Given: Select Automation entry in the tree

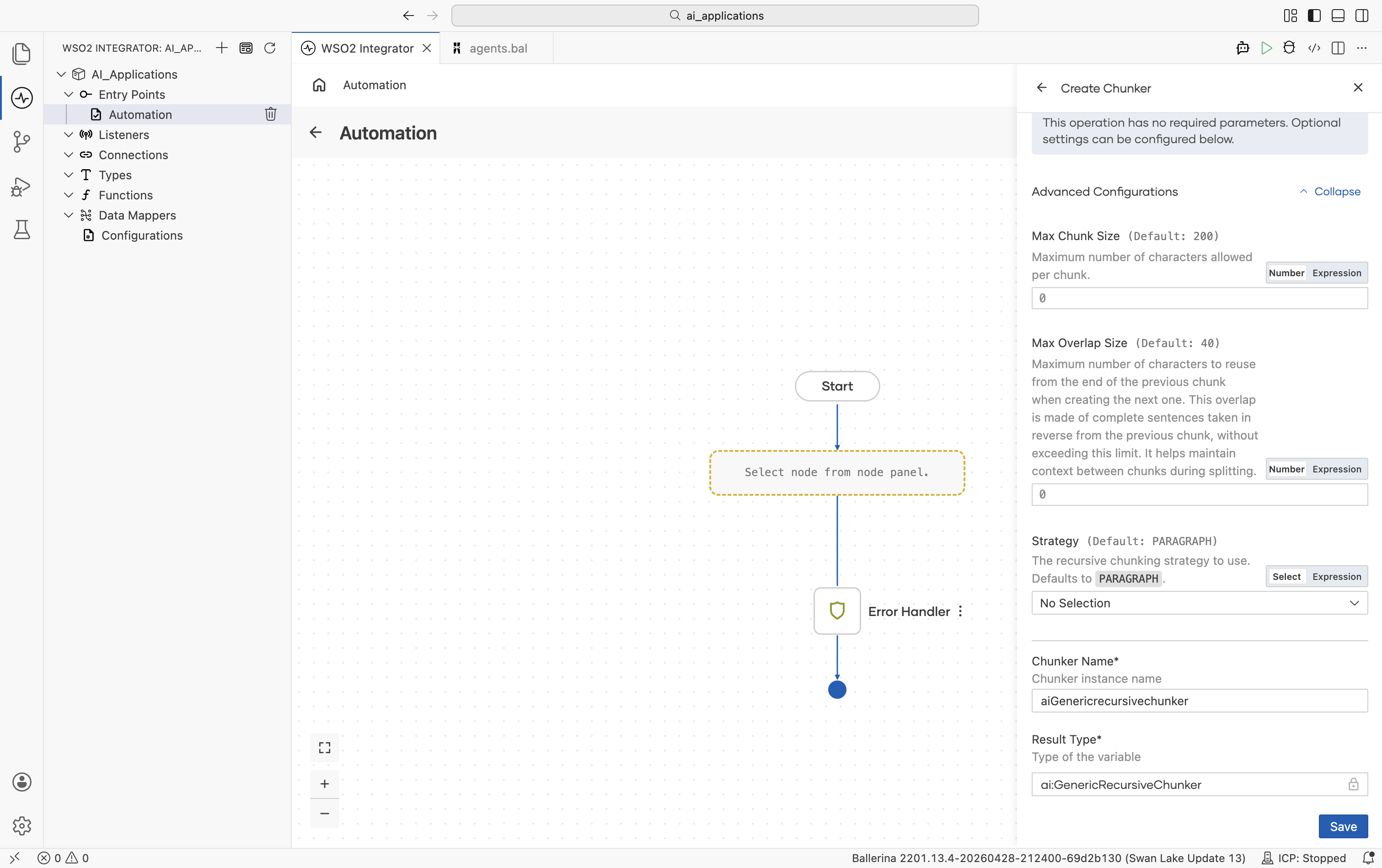Looking at the screenshot, I should pyautogui.click(x=140, y=114).
